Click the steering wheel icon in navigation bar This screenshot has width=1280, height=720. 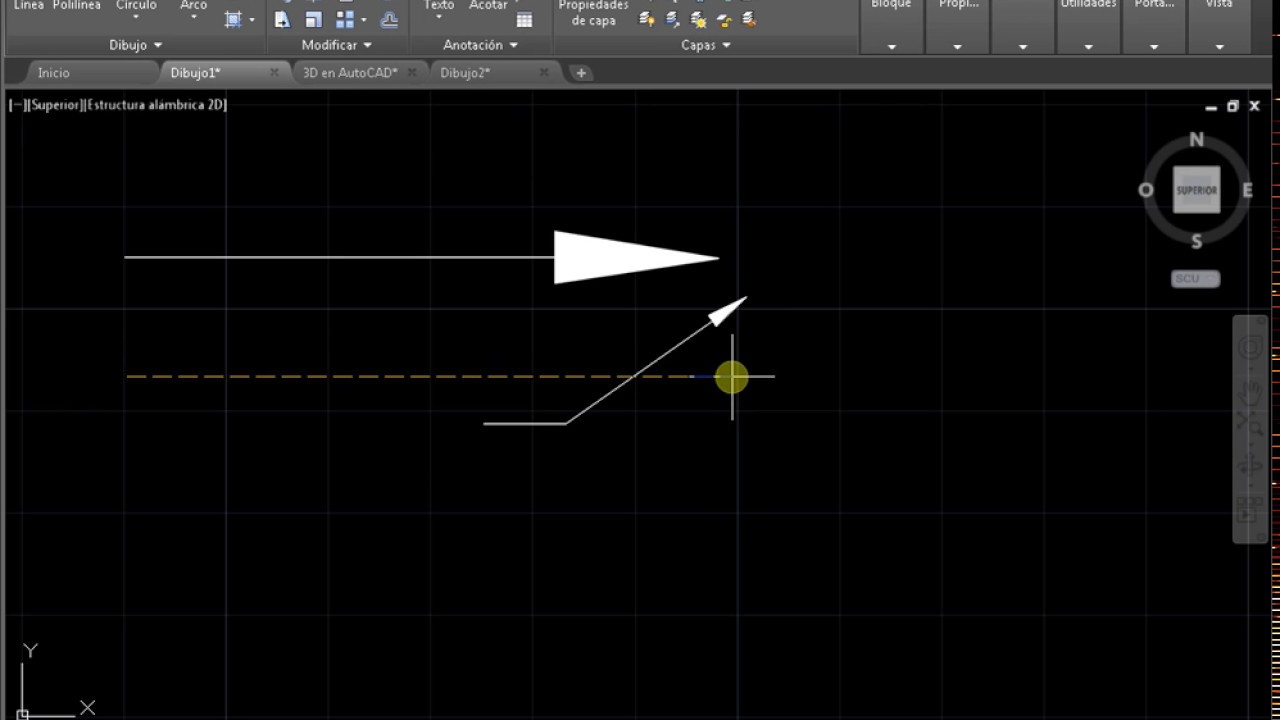pyautogui.click(x=1250, y=348)
